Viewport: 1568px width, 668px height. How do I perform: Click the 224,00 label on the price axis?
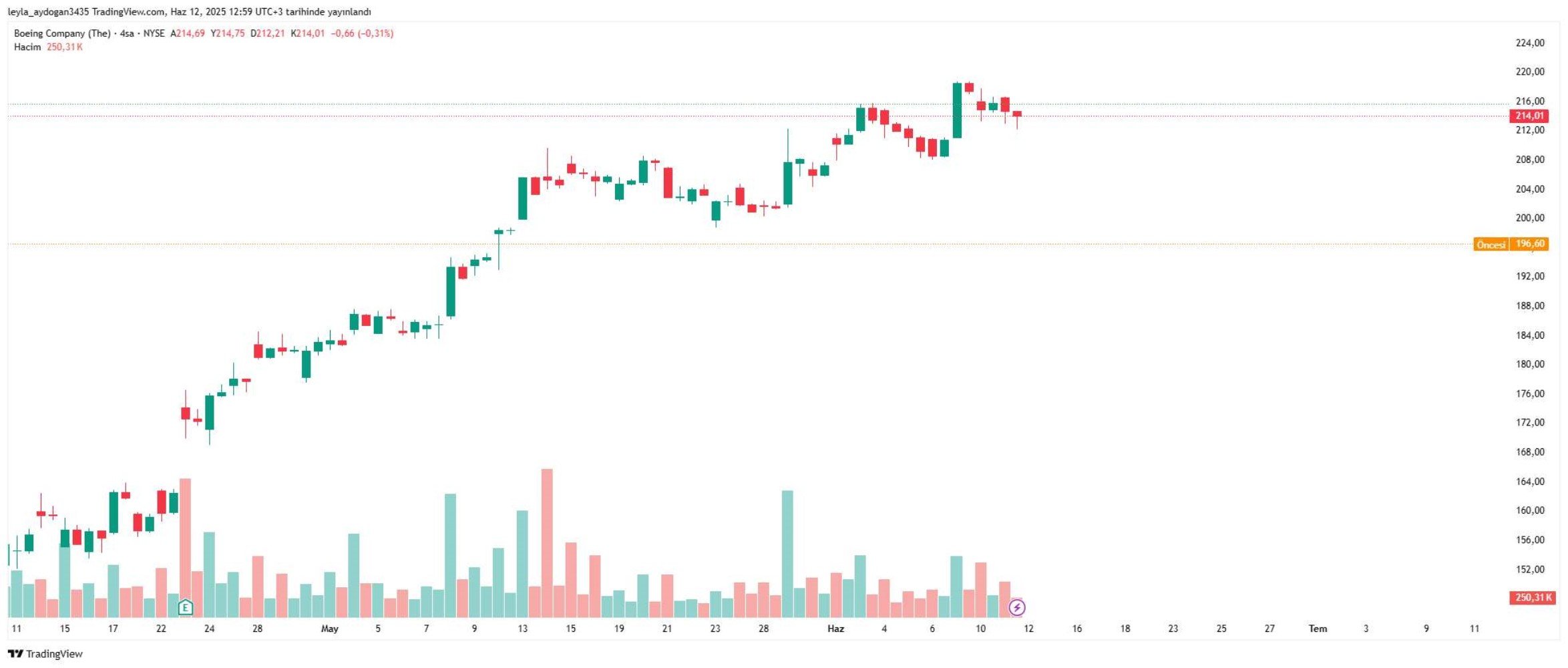tap(1530, 43)
